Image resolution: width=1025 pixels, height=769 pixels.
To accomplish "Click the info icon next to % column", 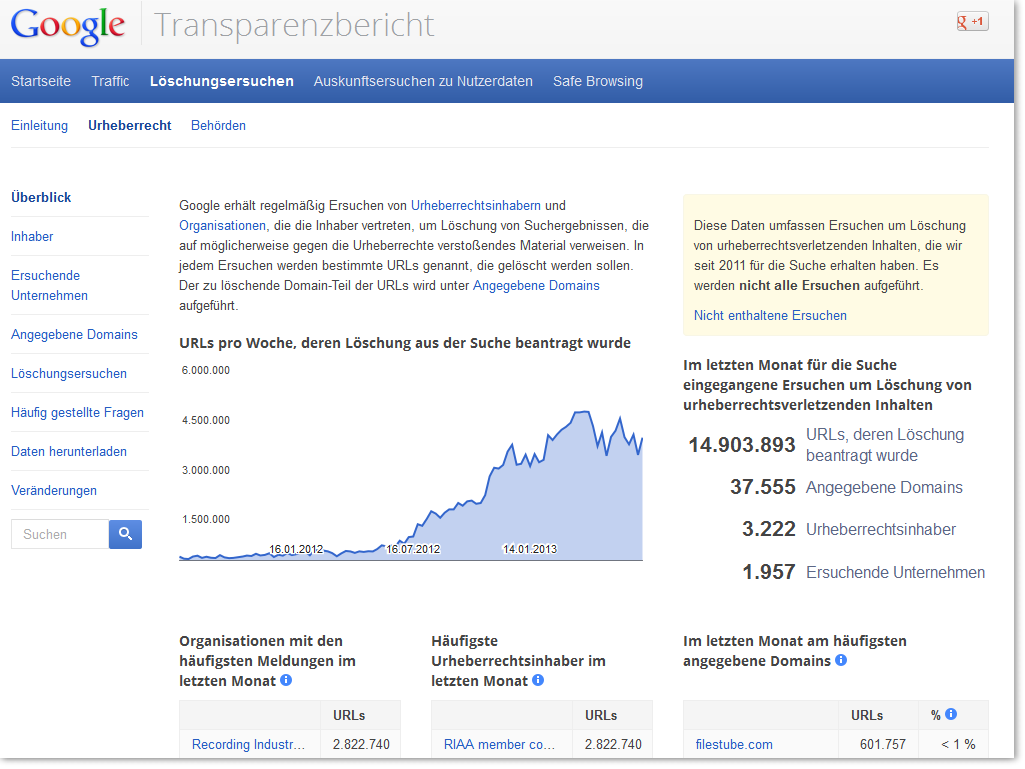I will pos(951,714).
